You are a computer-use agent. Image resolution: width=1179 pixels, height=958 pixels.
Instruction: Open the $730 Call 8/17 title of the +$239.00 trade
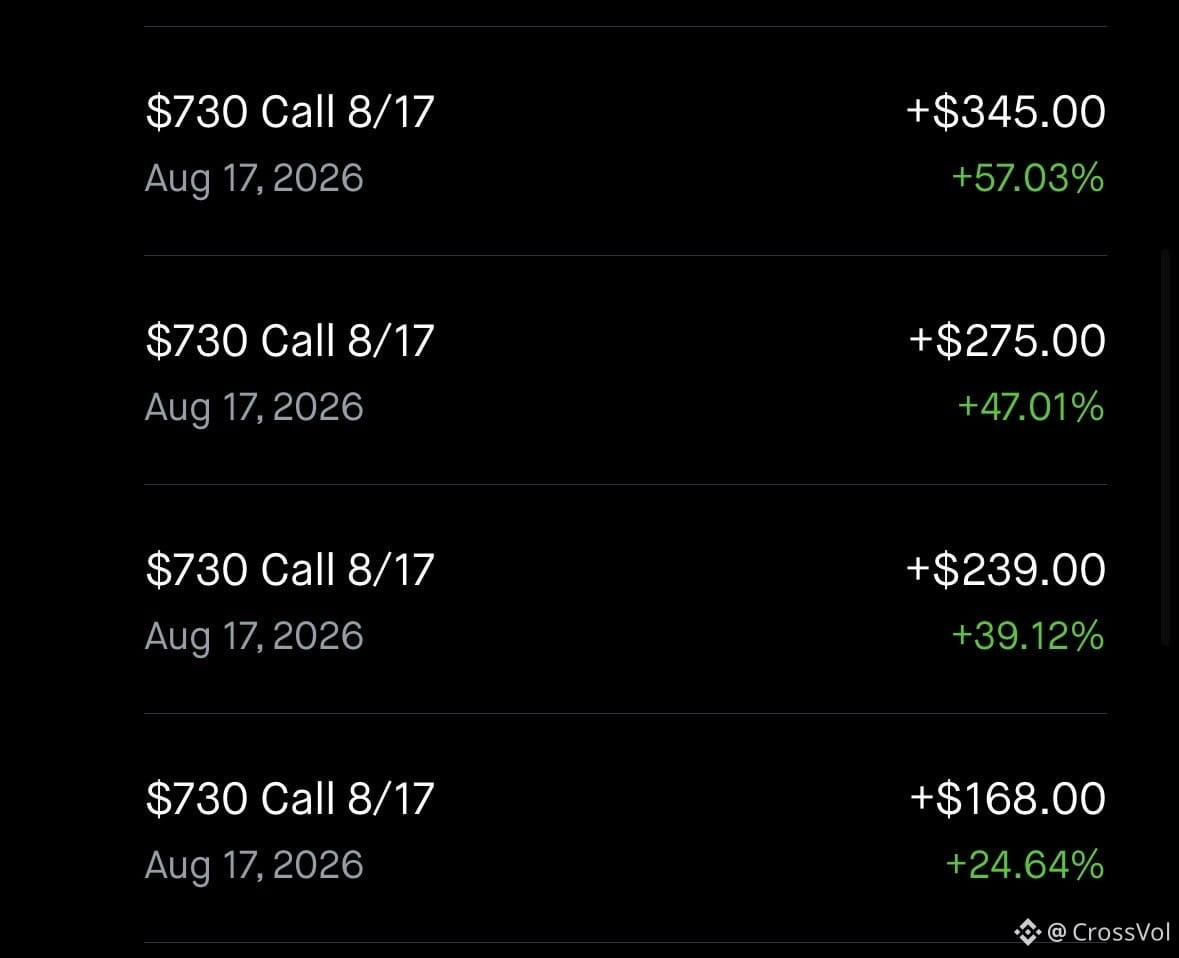coord(289,570)
